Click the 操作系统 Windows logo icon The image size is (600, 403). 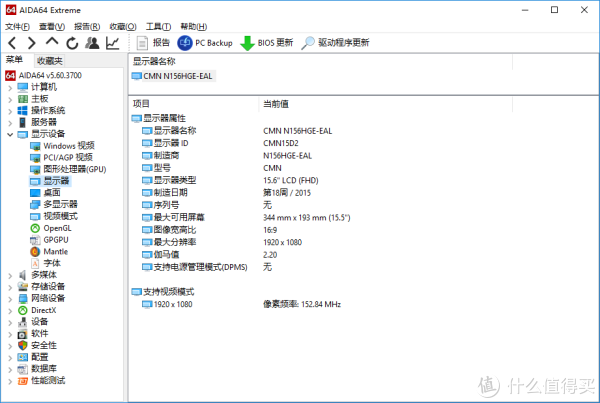pyautogui.click(x=23, y=111)
